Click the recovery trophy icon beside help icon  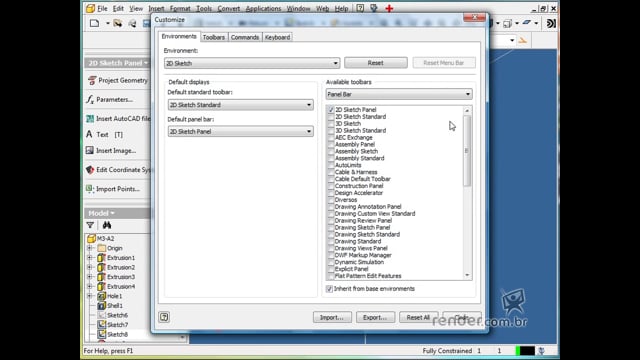pyautogui.click(x=374, y=8)
